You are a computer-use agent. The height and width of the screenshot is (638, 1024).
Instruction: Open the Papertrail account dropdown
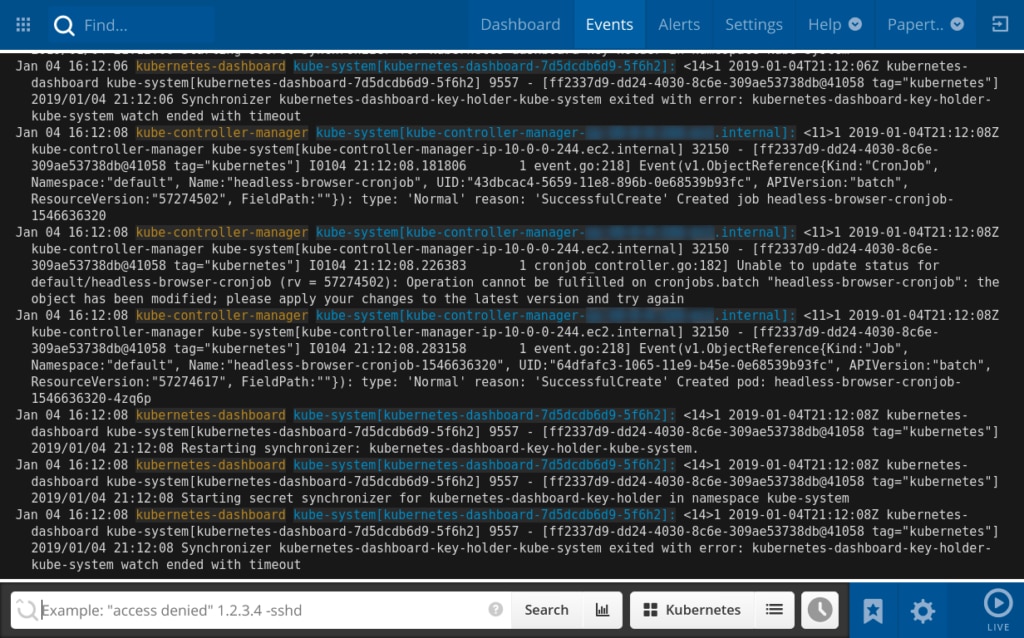tap(925, 24)
